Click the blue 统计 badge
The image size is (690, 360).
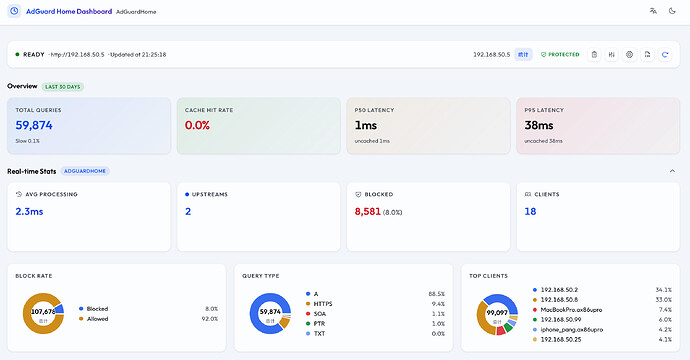[523, 55]
